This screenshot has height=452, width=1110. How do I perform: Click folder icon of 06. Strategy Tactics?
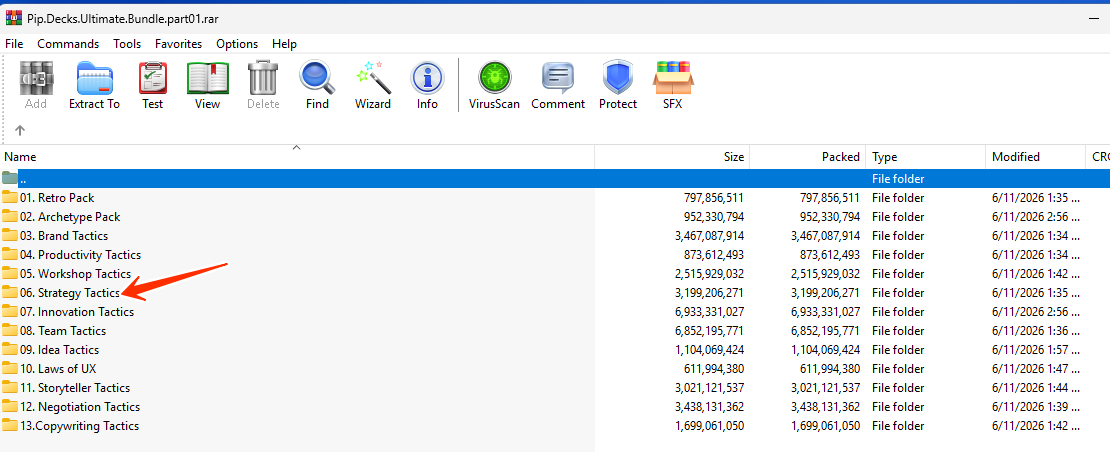click(9, 293)
